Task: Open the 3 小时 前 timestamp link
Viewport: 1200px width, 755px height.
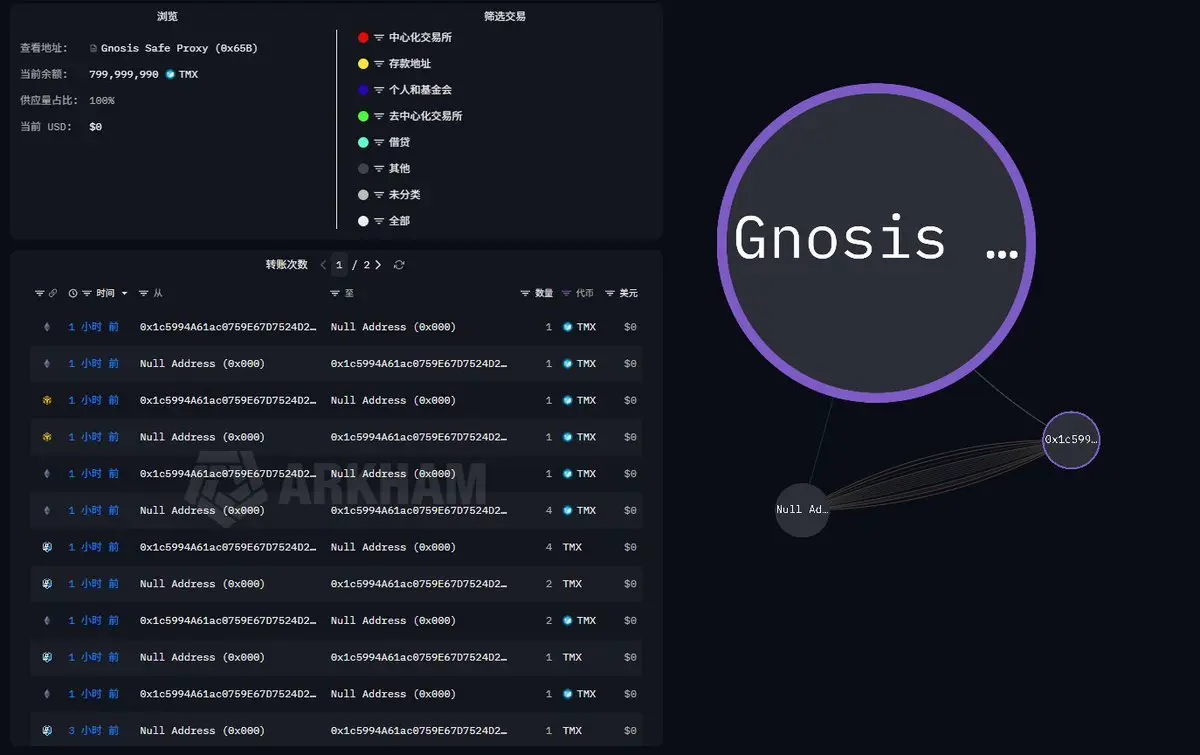Action: (93, 731)
